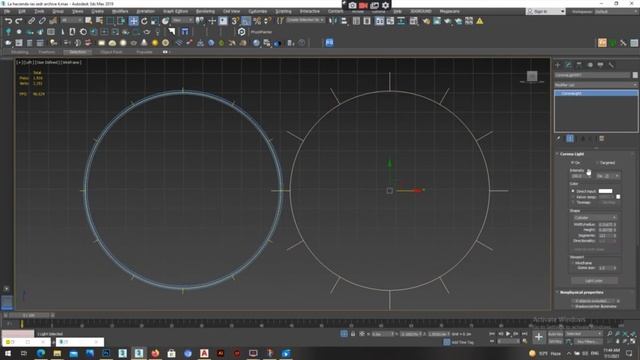Select the Direct input color radio
This screenshot has height=360, width=640.
click(x=573, y=191)
